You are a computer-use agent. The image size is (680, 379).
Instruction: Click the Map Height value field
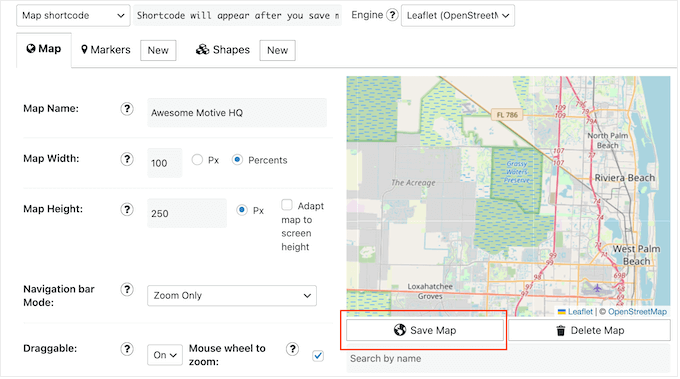point(187,213)
